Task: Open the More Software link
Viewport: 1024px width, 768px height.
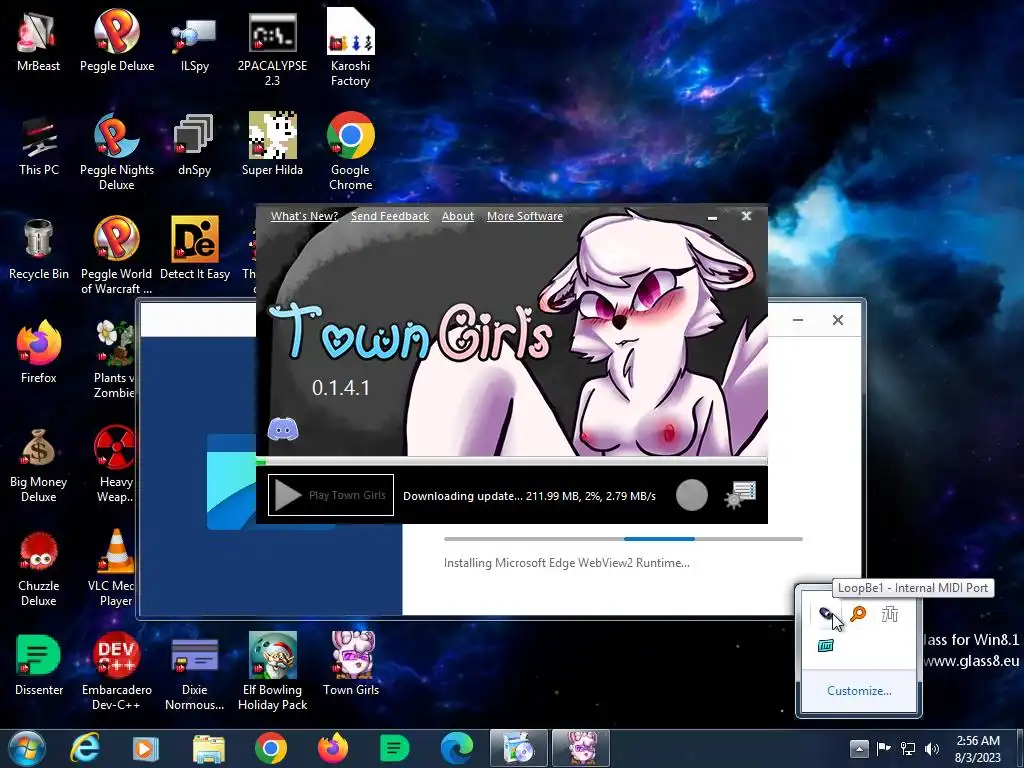Action: [525, 216]
